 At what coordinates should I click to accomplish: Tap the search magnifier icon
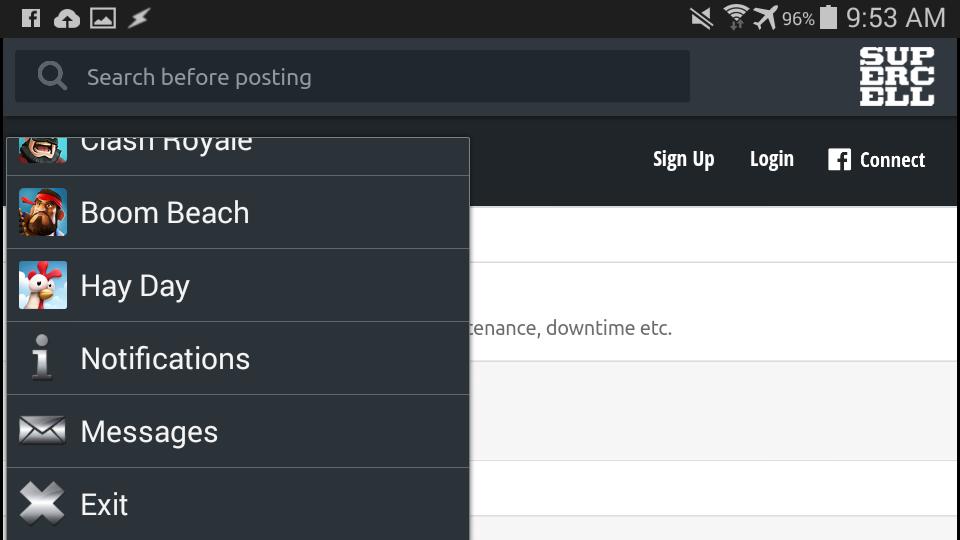tap(52, 77)
